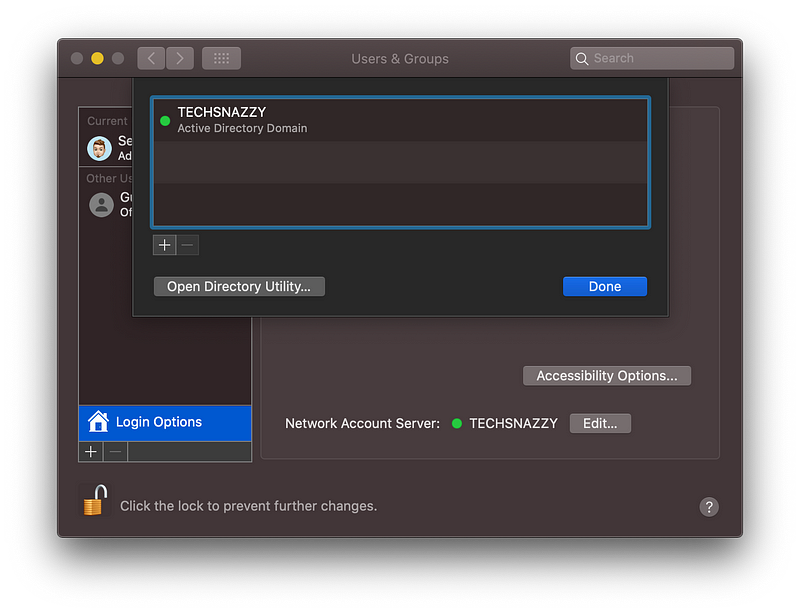Viewport: 800px width, 613px height.
Task: Remove selected directory server with minus button
Action: [187, 246]
